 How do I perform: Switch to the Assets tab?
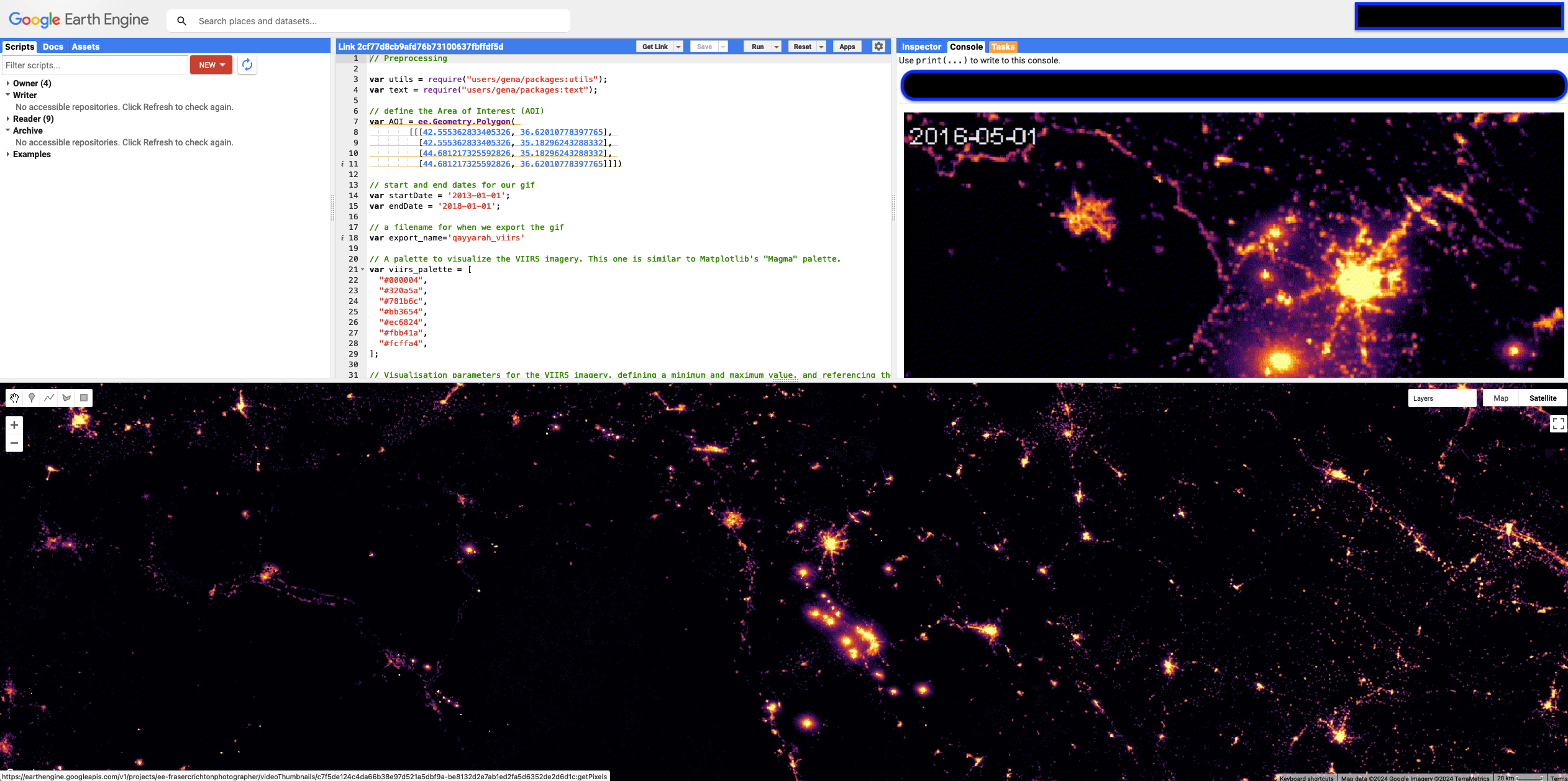(x=85, y=47)
